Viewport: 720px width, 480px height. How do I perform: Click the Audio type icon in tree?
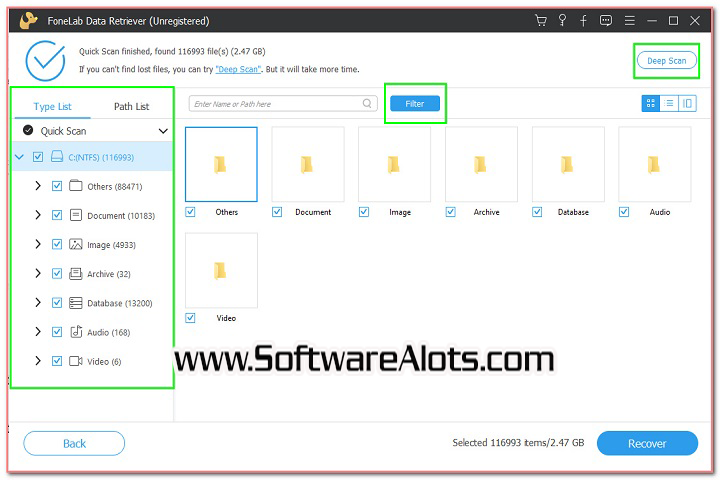[x=76, y=332]
